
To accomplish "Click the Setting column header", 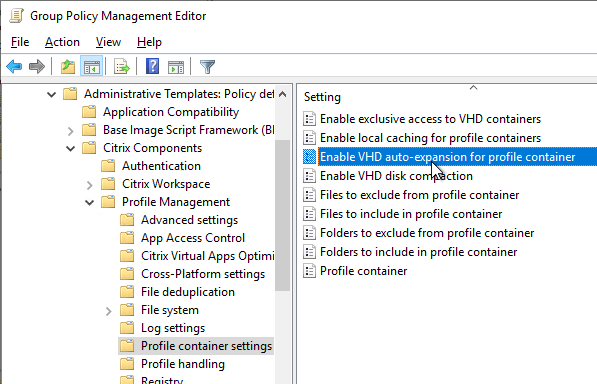I will (322, 97).
